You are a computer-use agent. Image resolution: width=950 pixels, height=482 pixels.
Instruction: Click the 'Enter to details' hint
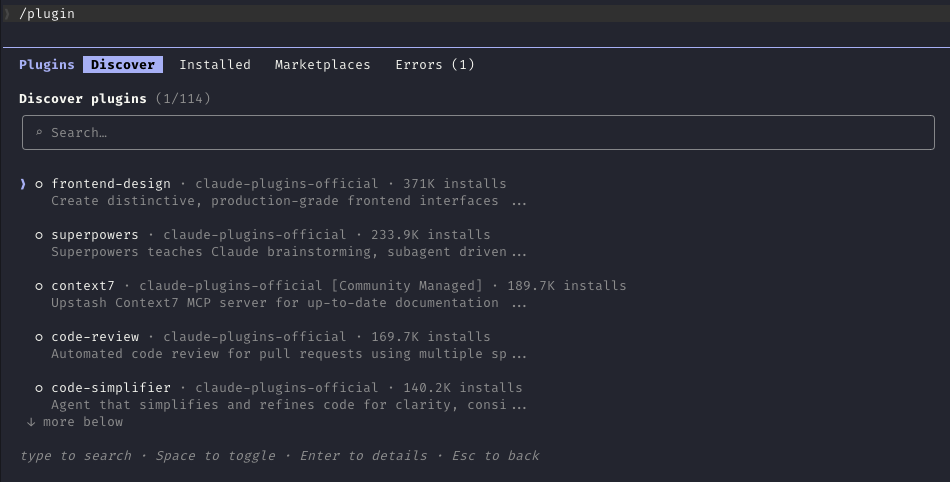[x=364, y=456]
